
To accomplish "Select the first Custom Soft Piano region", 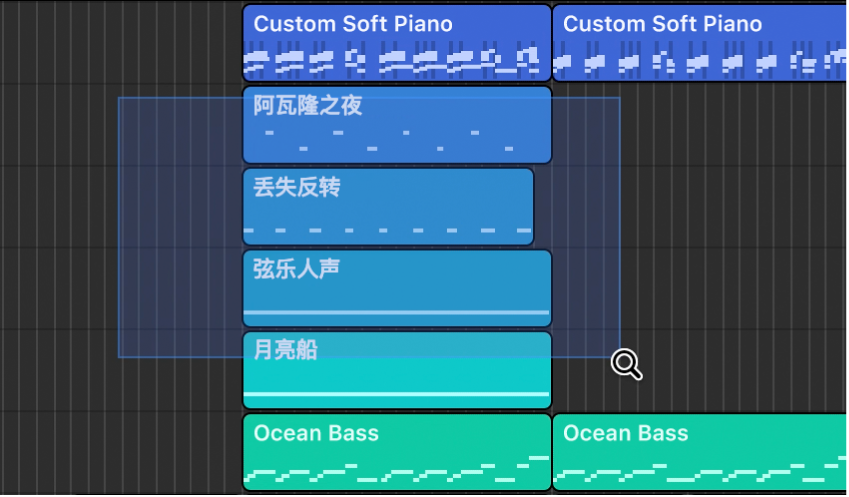I will pos(397,42).
